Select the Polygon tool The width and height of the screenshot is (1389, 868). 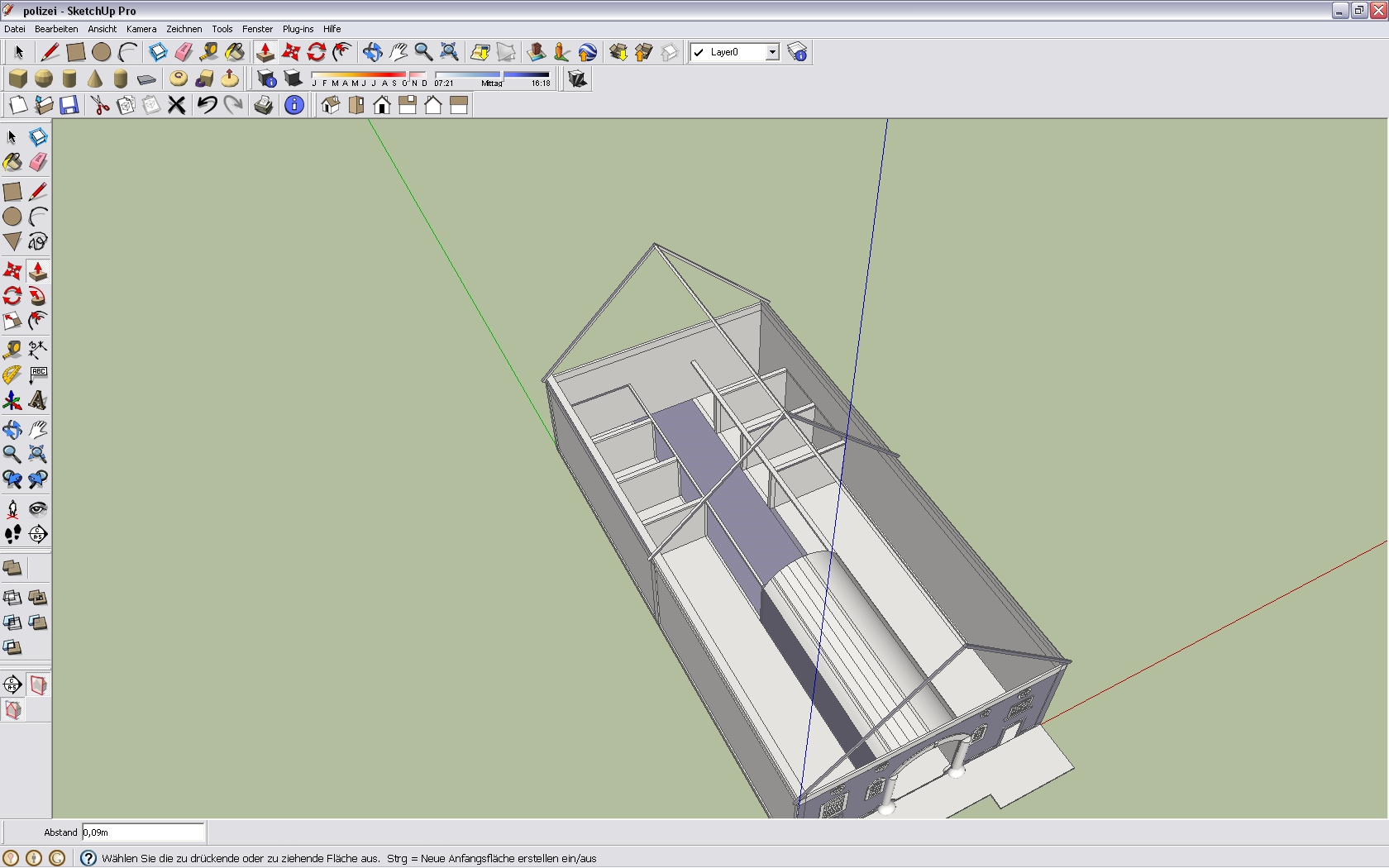pyautogui.click(x=12, y=241)
